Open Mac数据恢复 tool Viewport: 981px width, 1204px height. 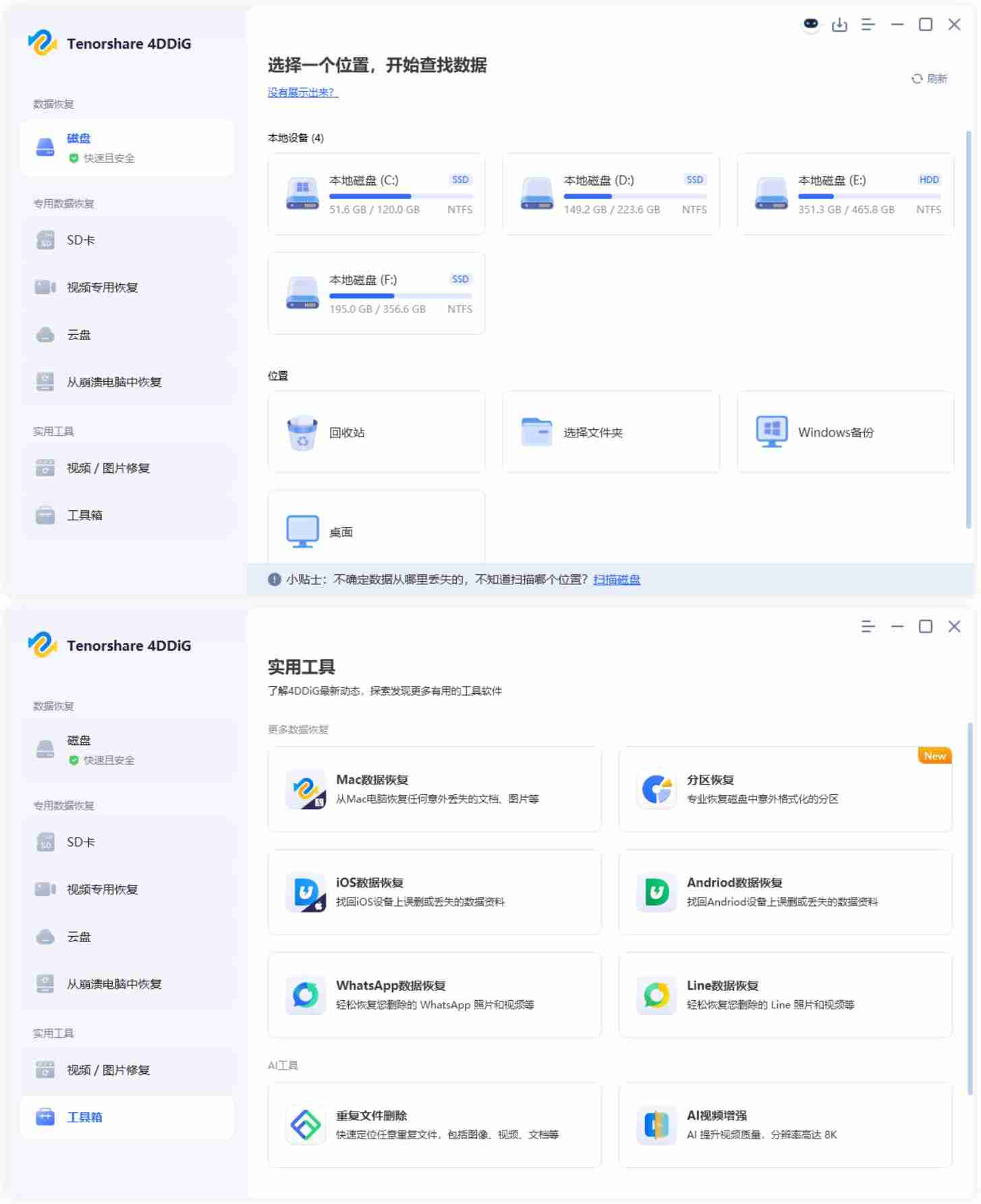point(434,789)
